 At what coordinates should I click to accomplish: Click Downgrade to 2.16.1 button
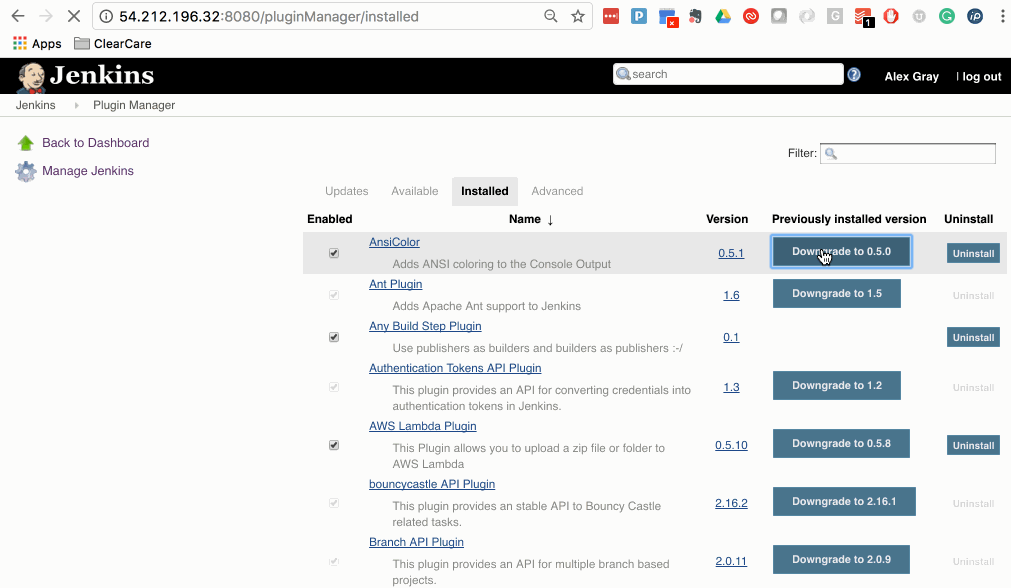point(844,502)
